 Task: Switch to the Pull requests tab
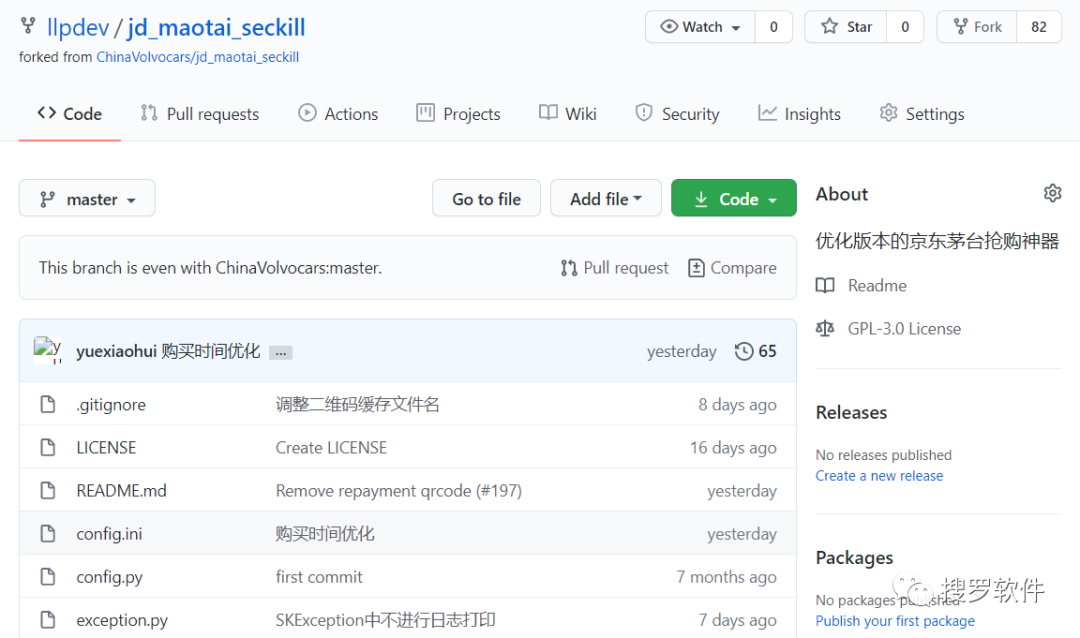(200, 114)
